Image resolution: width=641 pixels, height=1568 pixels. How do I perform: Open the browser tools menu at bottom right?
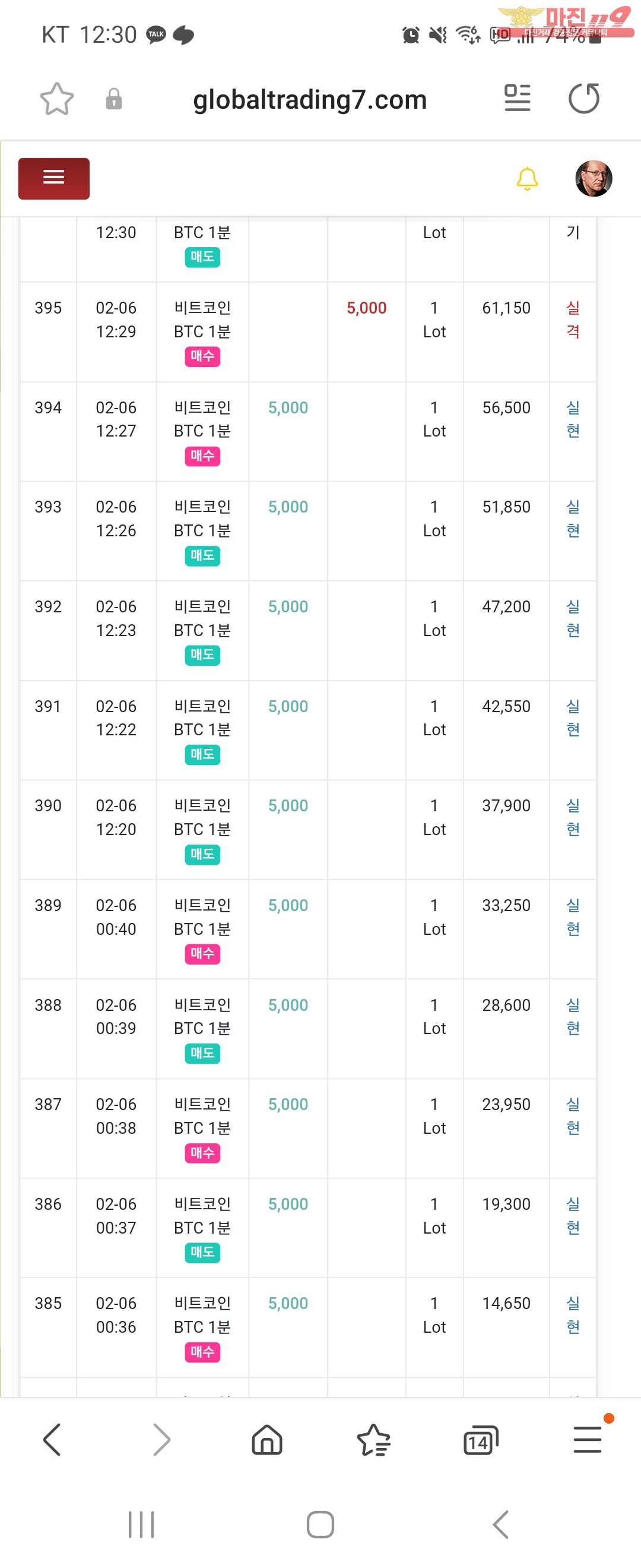point(588,1440)
